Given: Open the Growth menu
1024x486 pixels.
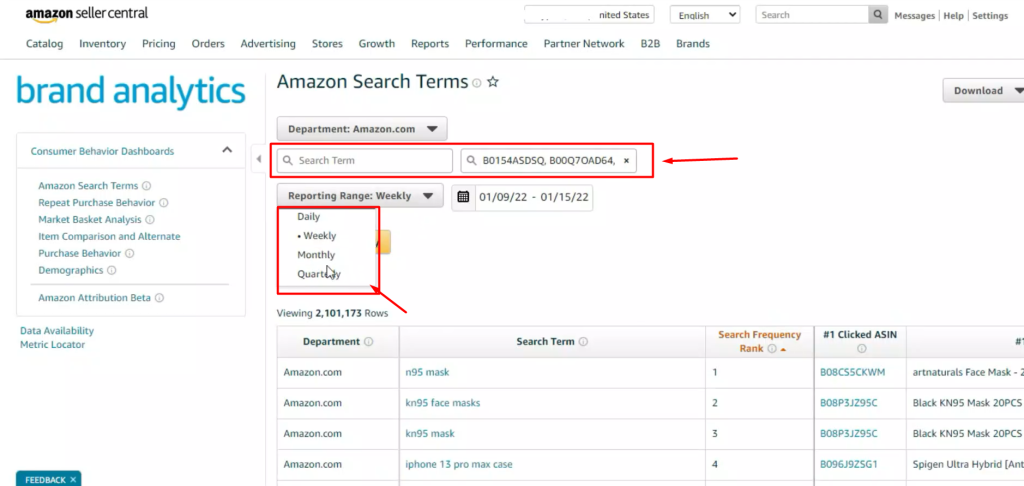Looking at the screenshot, I should coord(377,44).
